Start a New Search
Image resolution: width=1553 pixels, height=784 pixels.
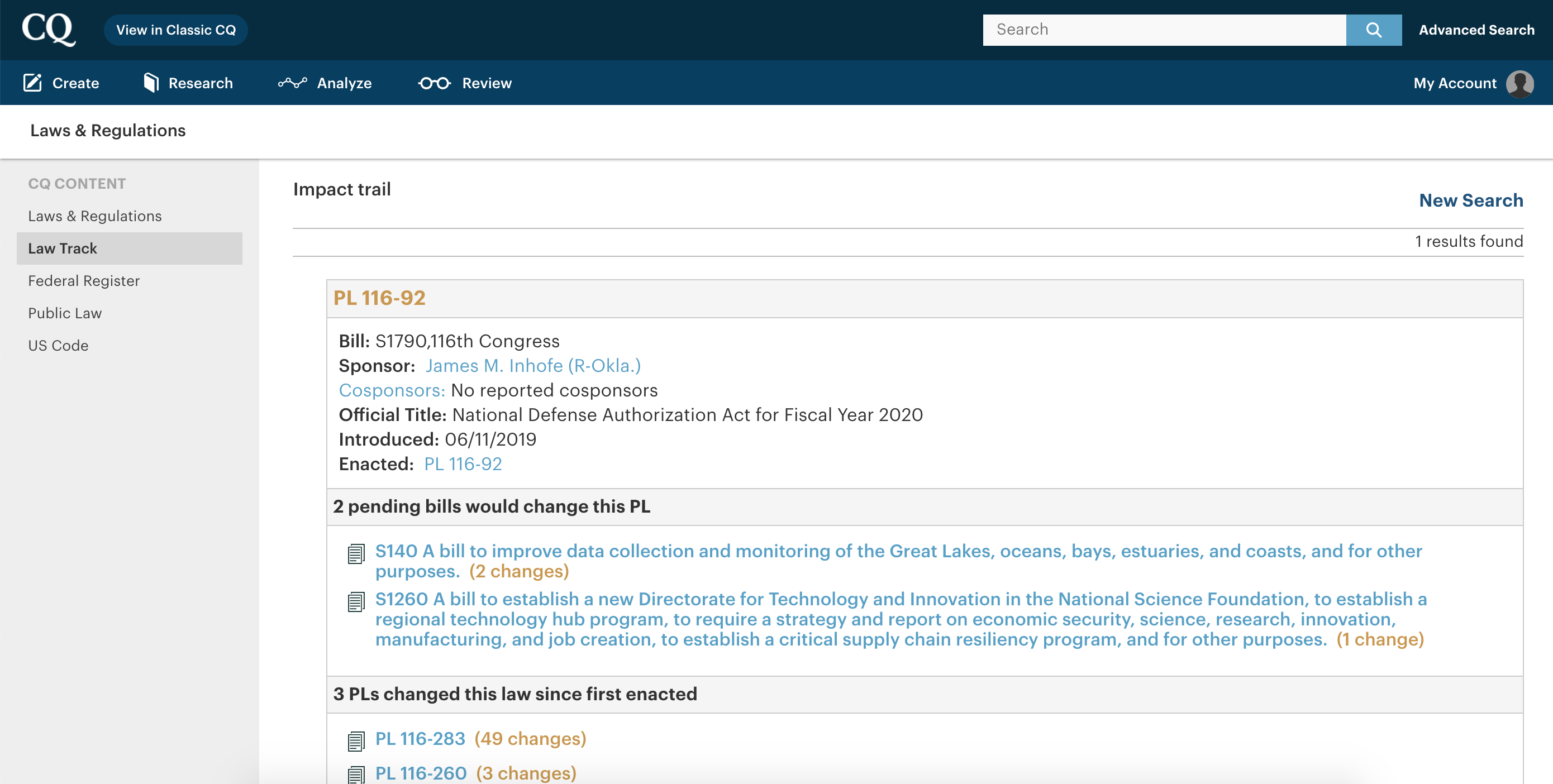[1471, 200]
